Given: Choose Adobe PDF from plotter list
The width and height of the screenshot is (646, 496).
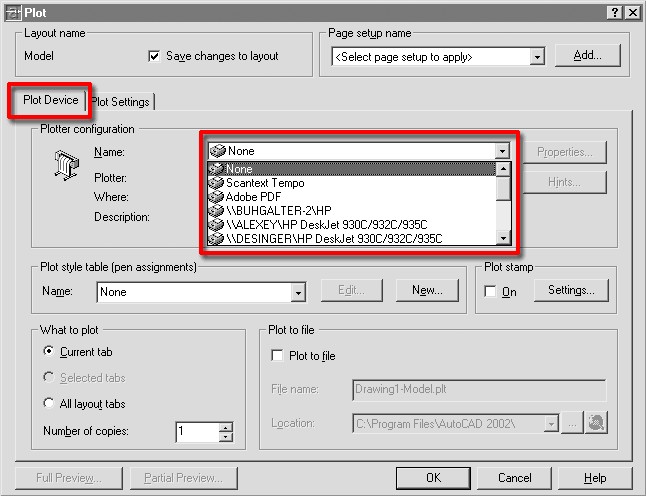Looking at the screenshot, I should [351, 197].
